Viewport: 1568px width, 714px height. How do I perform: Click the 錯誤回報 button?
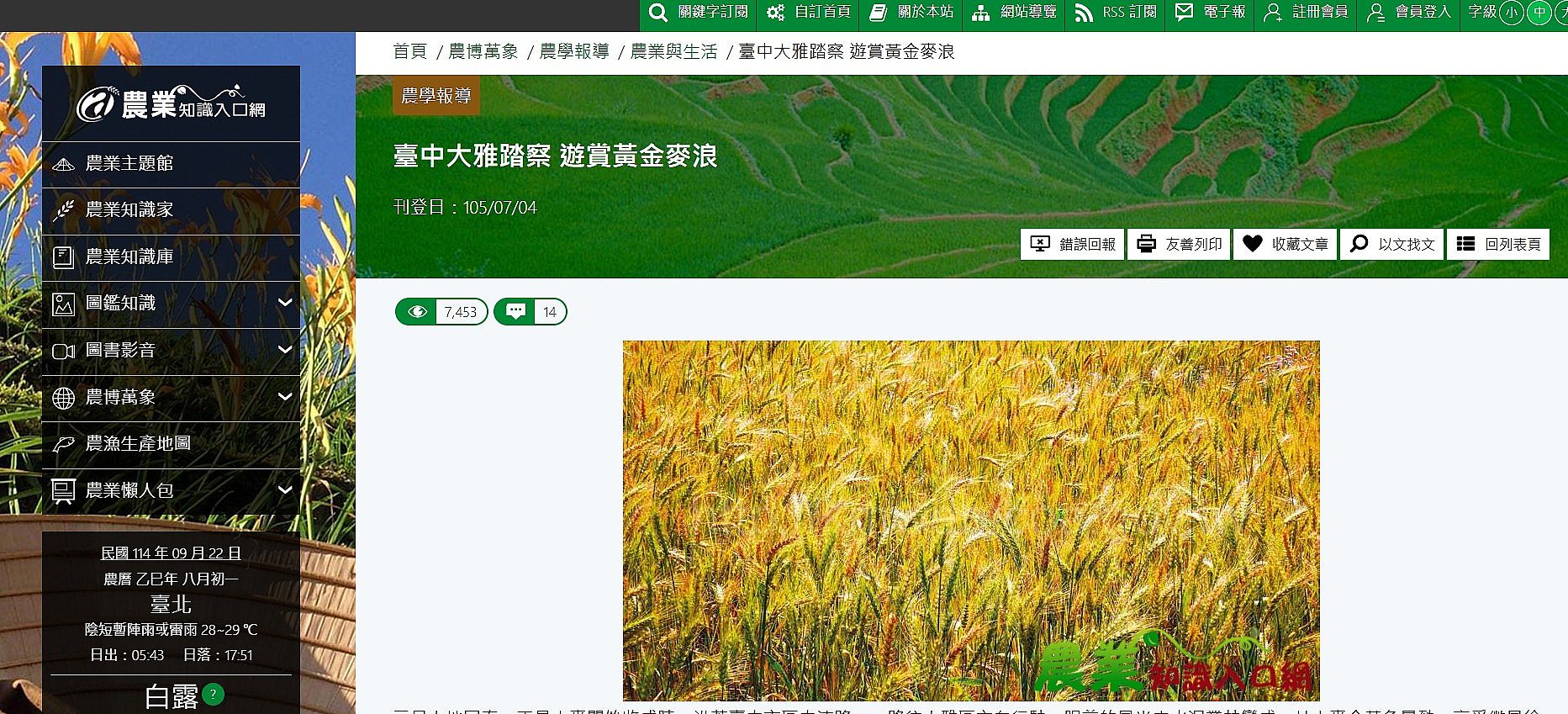tap(1072, 244)
